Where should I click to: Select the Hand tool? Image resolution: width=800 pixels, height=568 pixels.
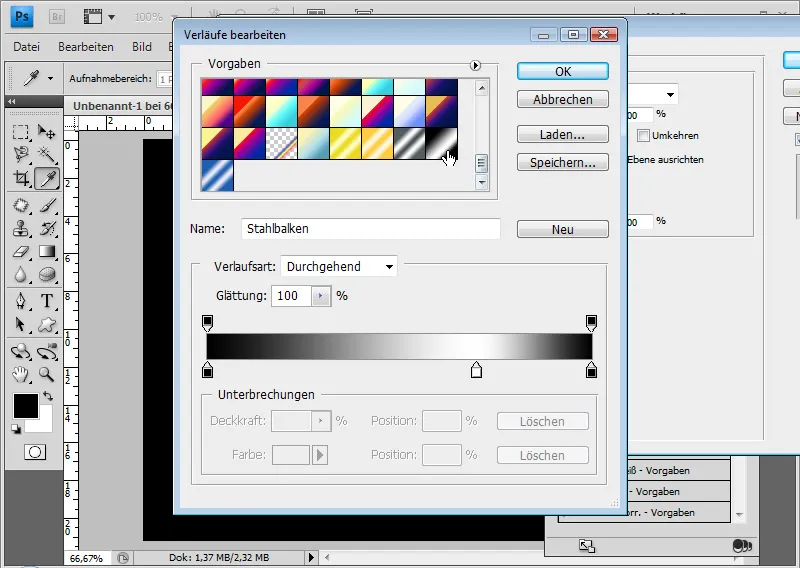(21, 375)
